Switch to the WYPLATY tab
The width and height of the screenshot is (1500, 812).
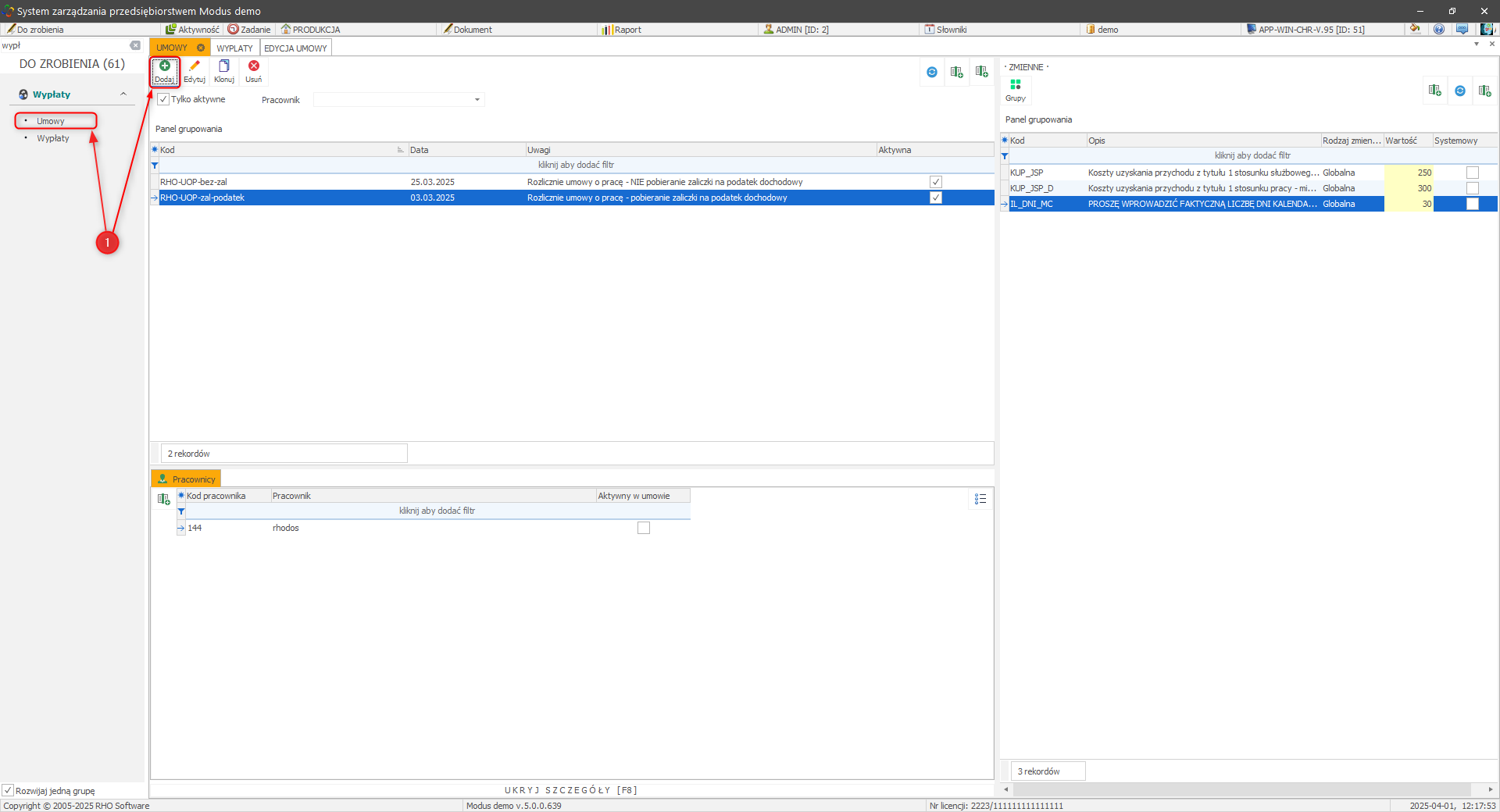(x=234, y=48)
